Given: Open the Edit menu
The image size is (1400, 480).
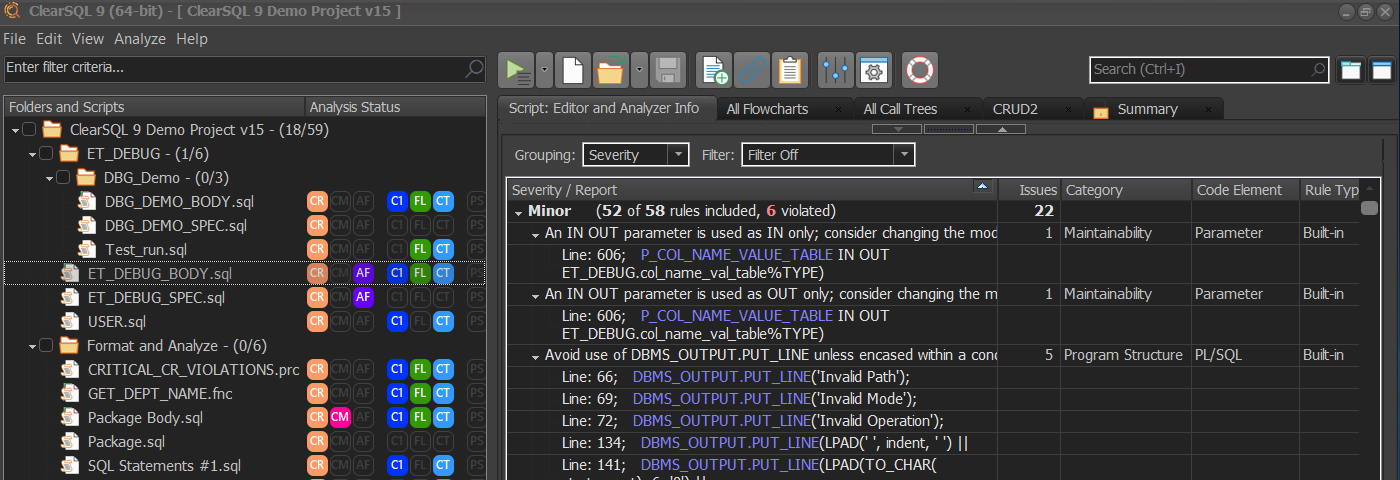Looking at the screenshot, I should (49, 39).
